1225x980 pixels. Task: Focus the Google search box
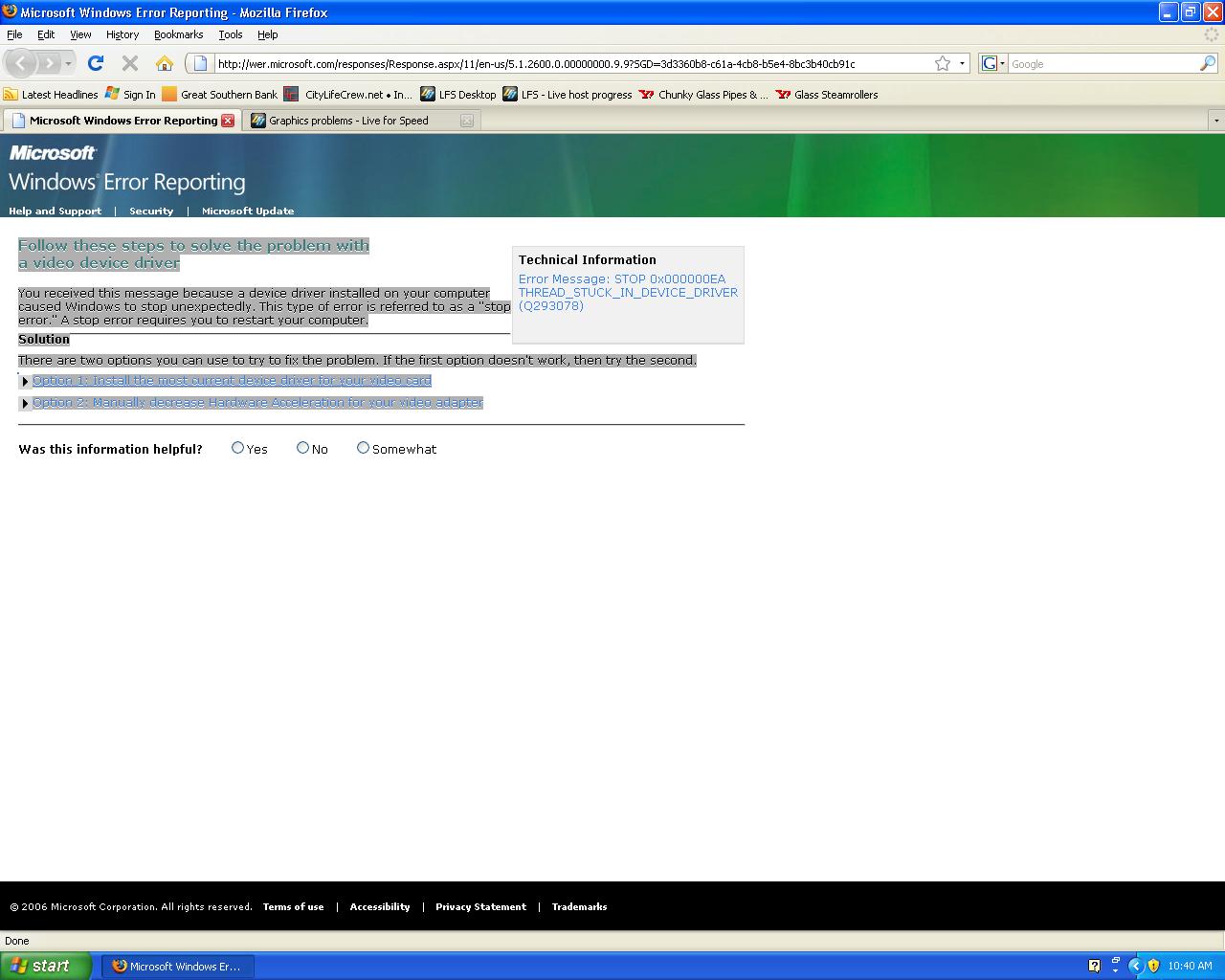(x=1102, y=64)
